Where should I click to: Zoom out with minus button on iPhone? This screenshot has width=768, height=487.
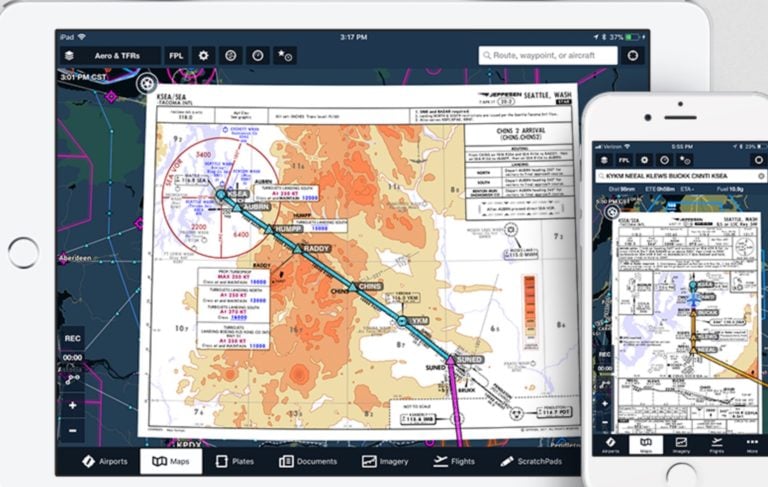[605, 422]
